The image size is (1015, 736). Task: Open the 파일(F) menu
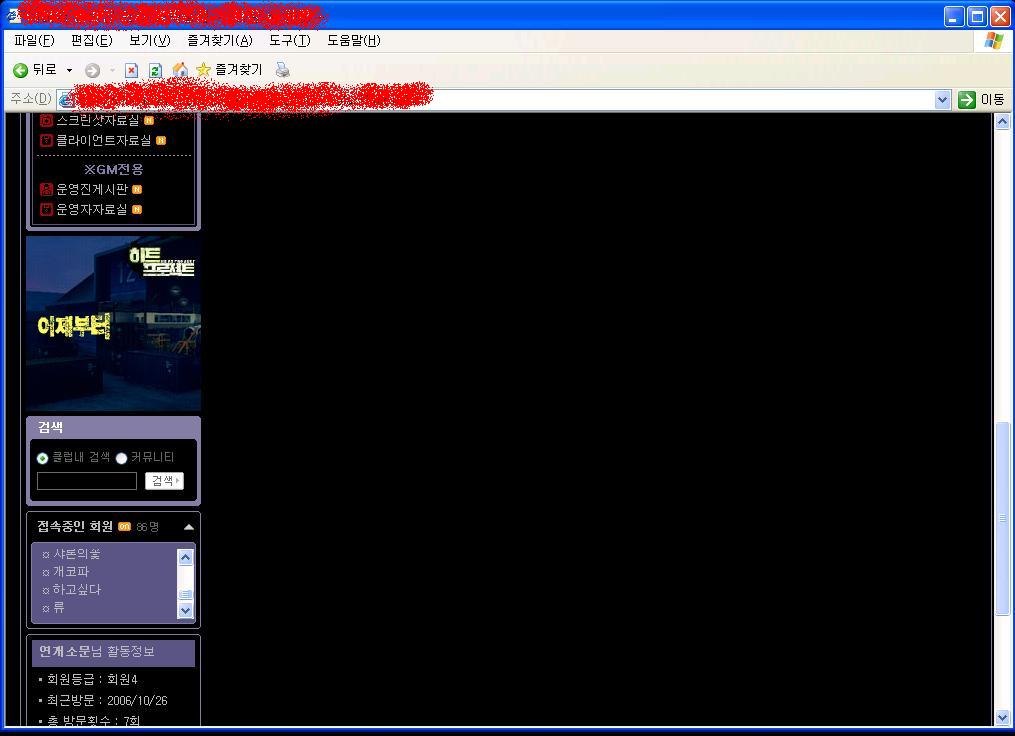click(34, 41)
